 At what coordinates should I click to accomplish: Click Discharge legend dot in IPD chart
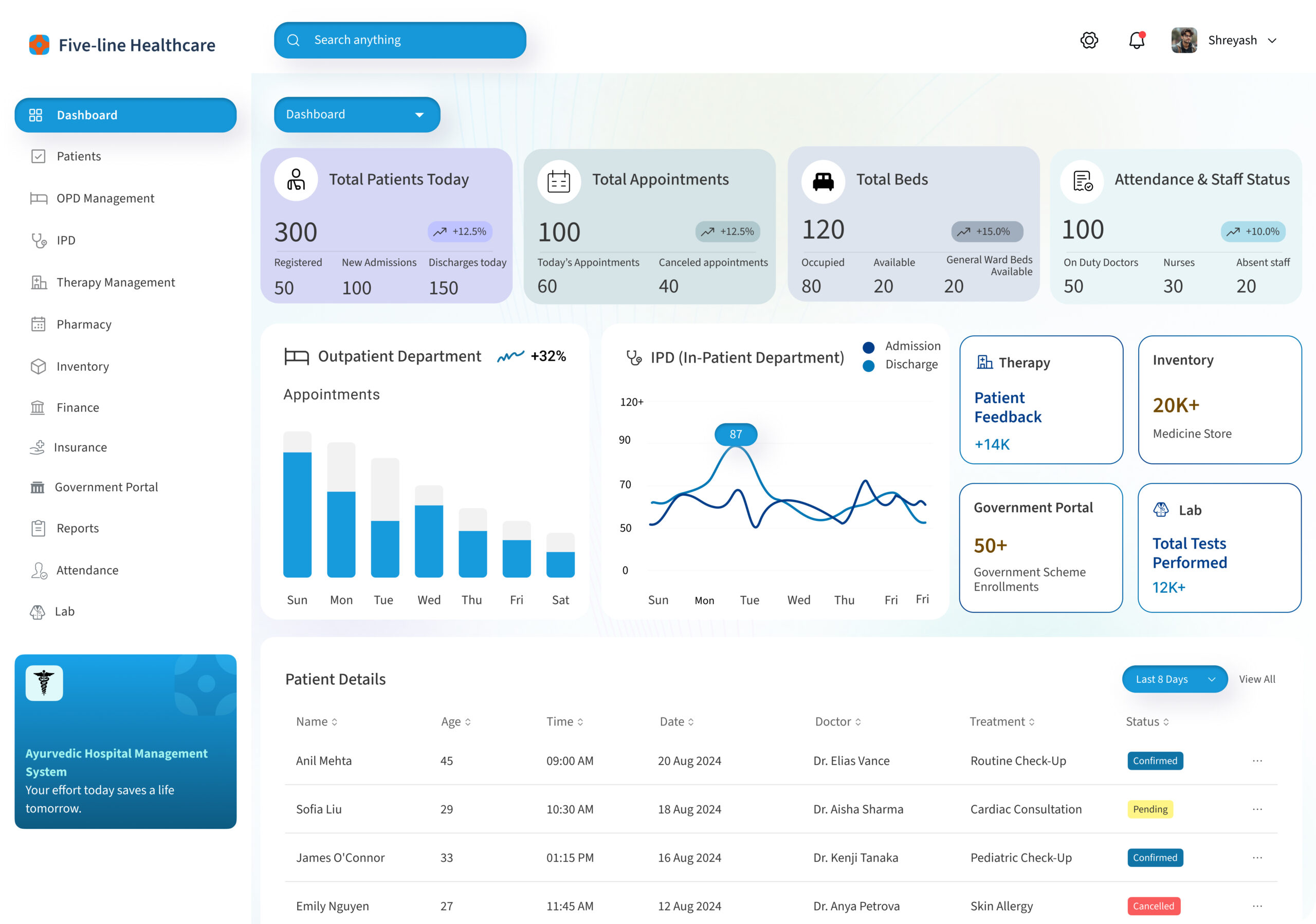[868, 366]
